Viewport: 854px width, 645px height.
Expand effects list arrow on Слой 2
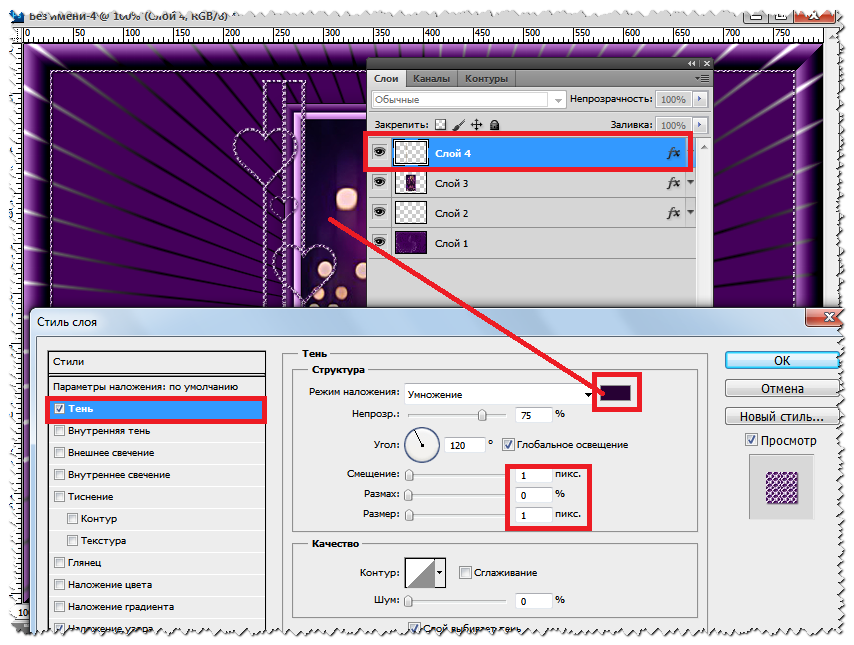tap(691, 212)
